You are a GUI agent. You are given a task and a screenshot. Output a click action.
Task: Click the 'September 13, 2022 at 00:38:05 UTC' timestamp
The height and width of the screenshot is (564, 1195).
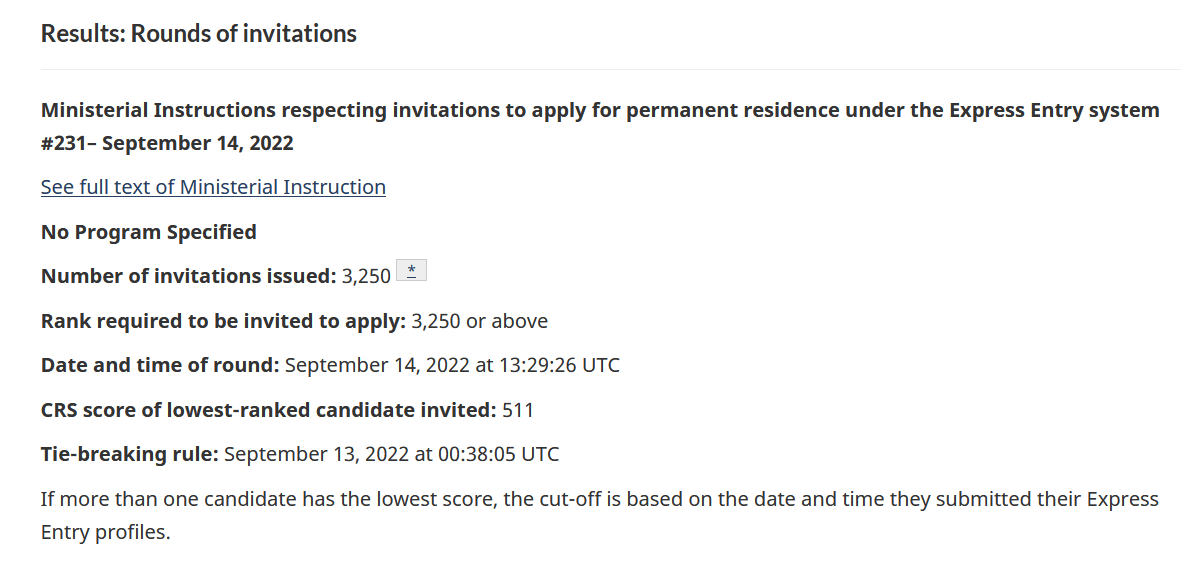tap(391, 454)
